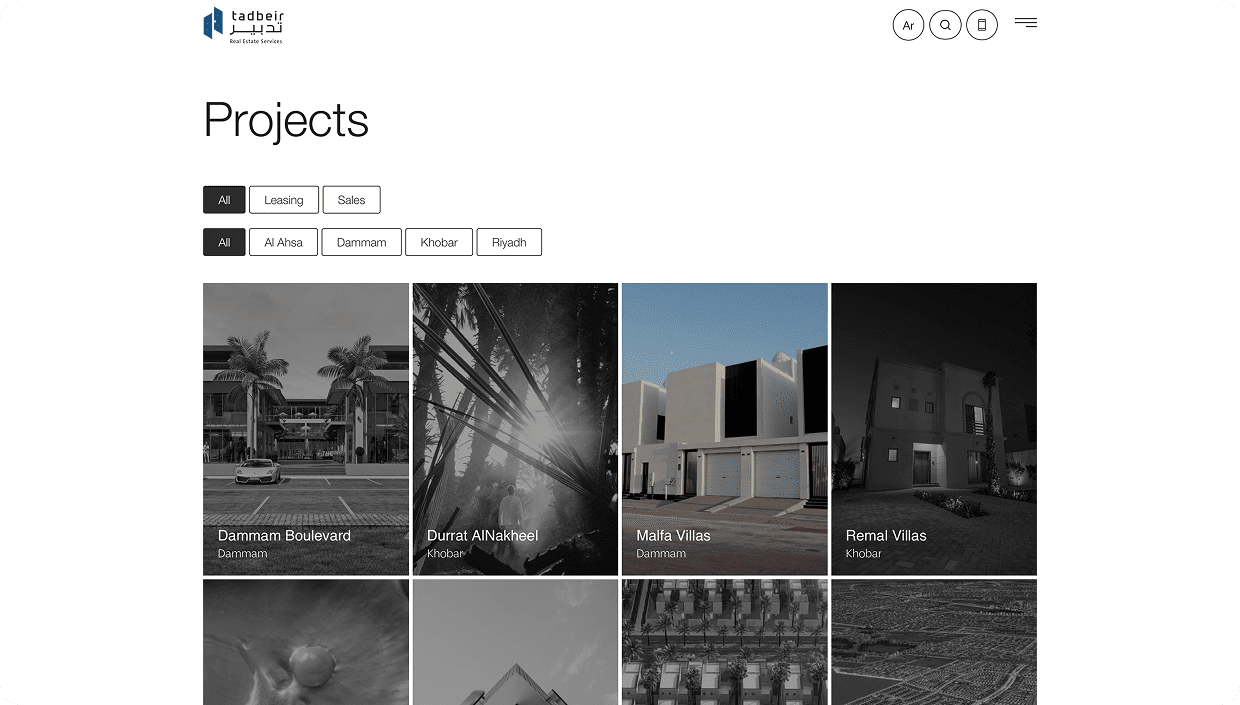Filter projects by Sales
1240x705 pixels.
pyautogui.click(x=351, y=200)
